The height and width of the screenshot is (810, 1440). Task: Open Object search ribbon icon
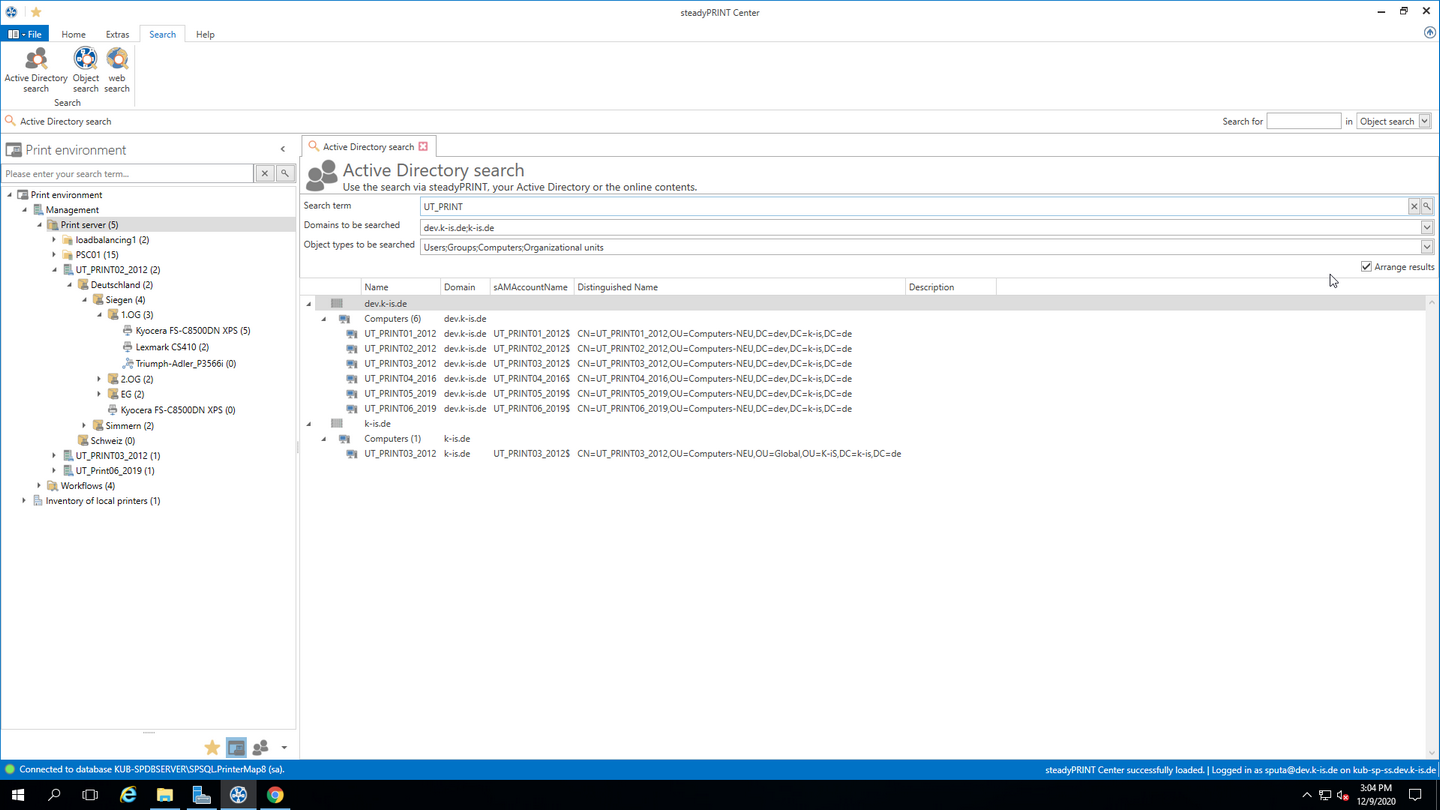(x=86, y=70)
